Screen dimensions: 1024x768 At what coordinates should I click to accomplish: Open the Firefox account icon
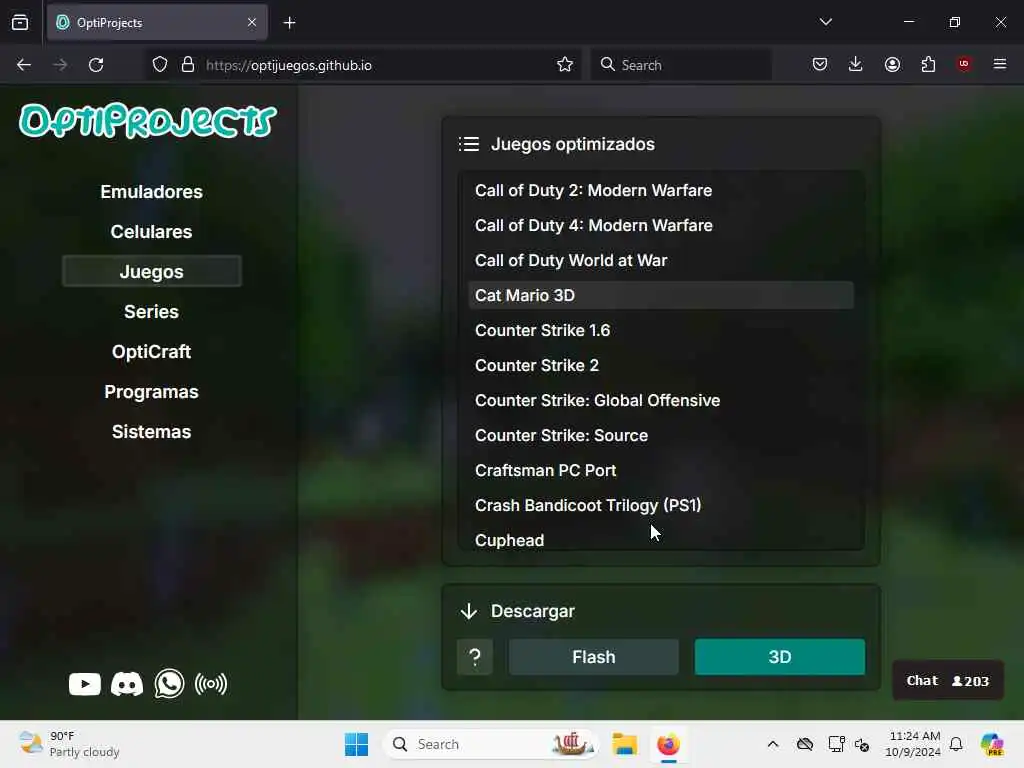click(x=892, y=65)
